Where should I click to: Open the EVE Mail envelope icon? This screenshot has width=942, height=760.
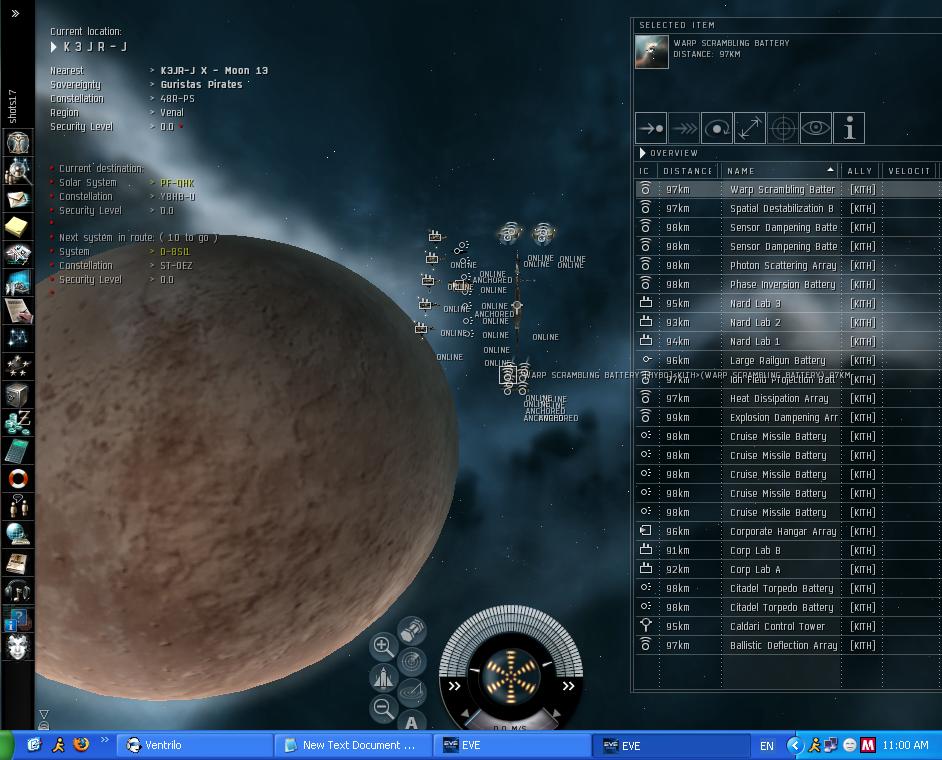(17, 199)
